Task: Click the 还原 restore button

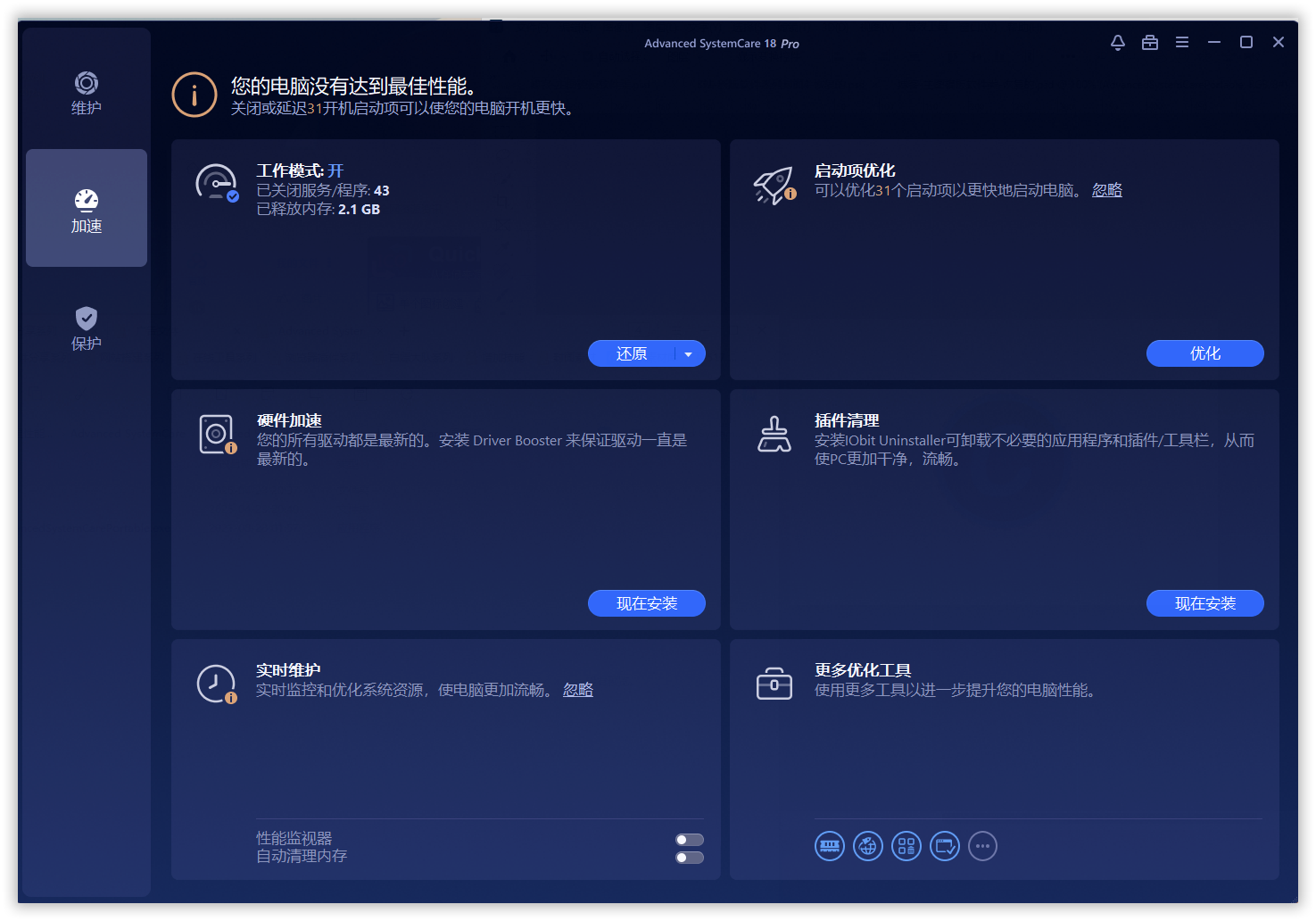Action: pyautogui.click(x=632, y=353)
